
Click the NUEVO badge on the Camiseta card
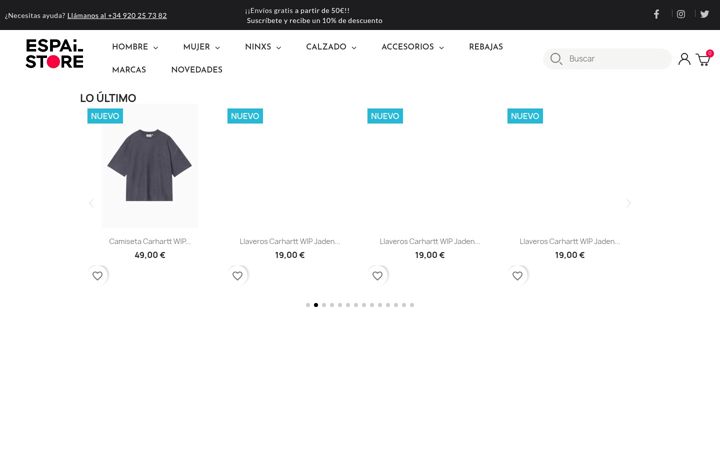[105, 116]
